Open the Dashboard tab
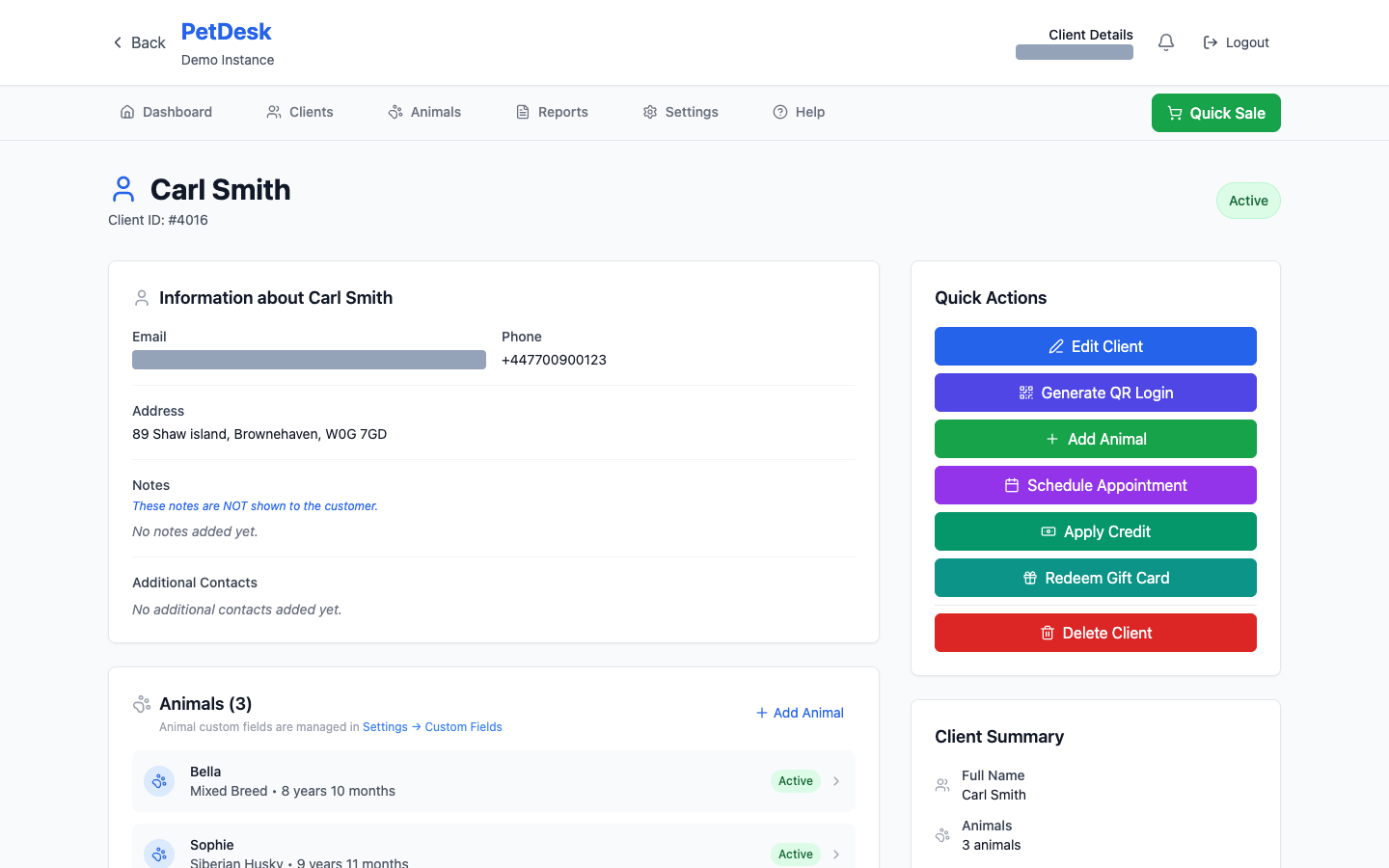This screenshot has width=1389, height=868. pyautogui.click(x=166, y=112)
